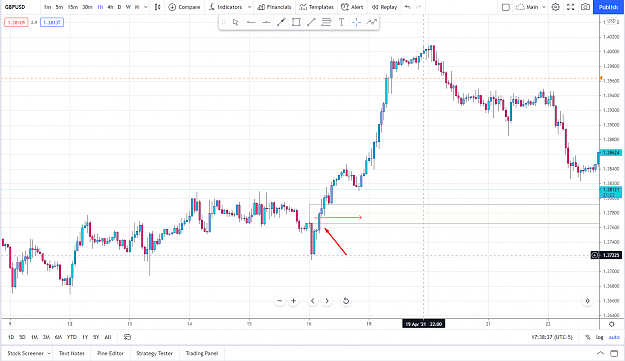Select the zigzag pattern tool
Screen dimensions: 625x361
coord(371,22)
